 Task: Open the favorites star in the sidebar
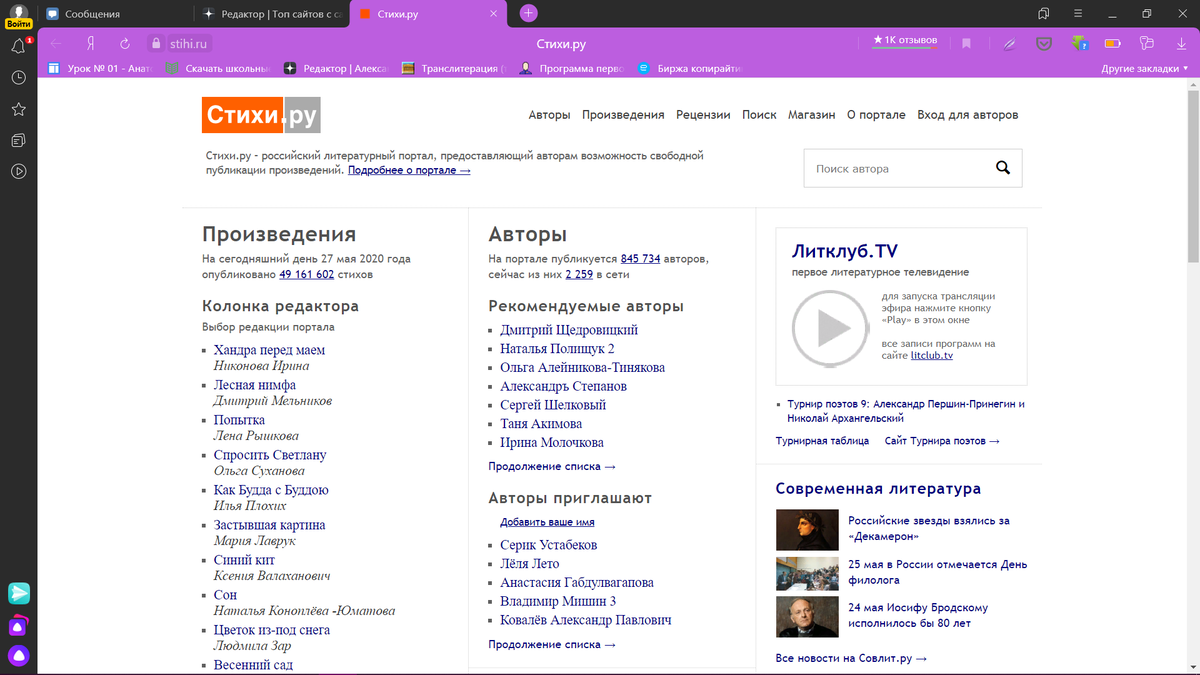[x=18, y=109]
